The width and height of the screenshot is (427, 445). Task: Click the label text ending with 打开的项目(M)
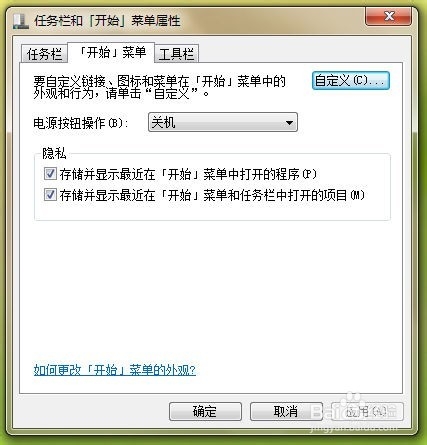212,195
